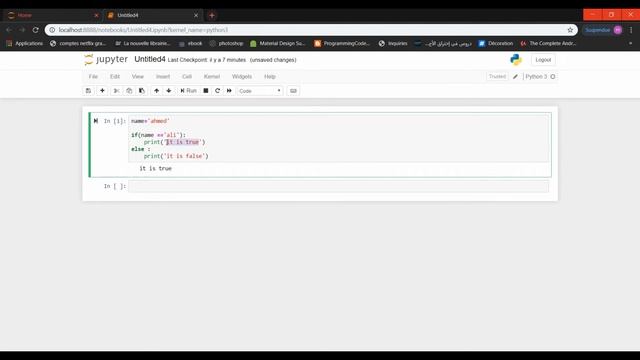Move selected cell up with arrow icon

click(156, 91)
